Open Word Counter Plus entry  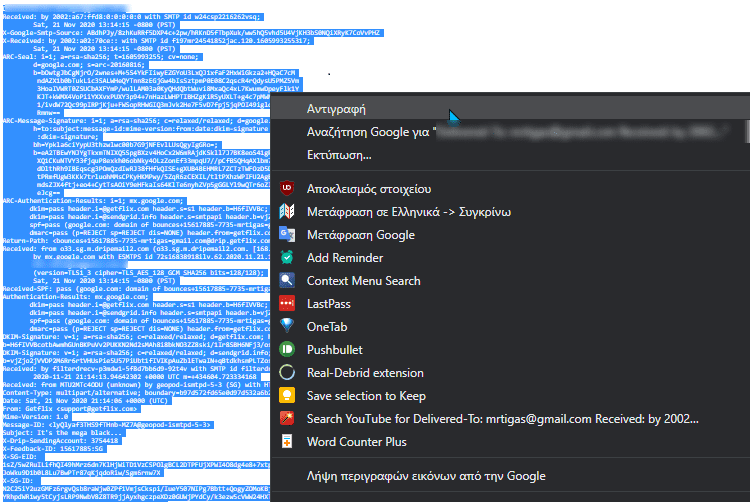click(x=510, y=442)
